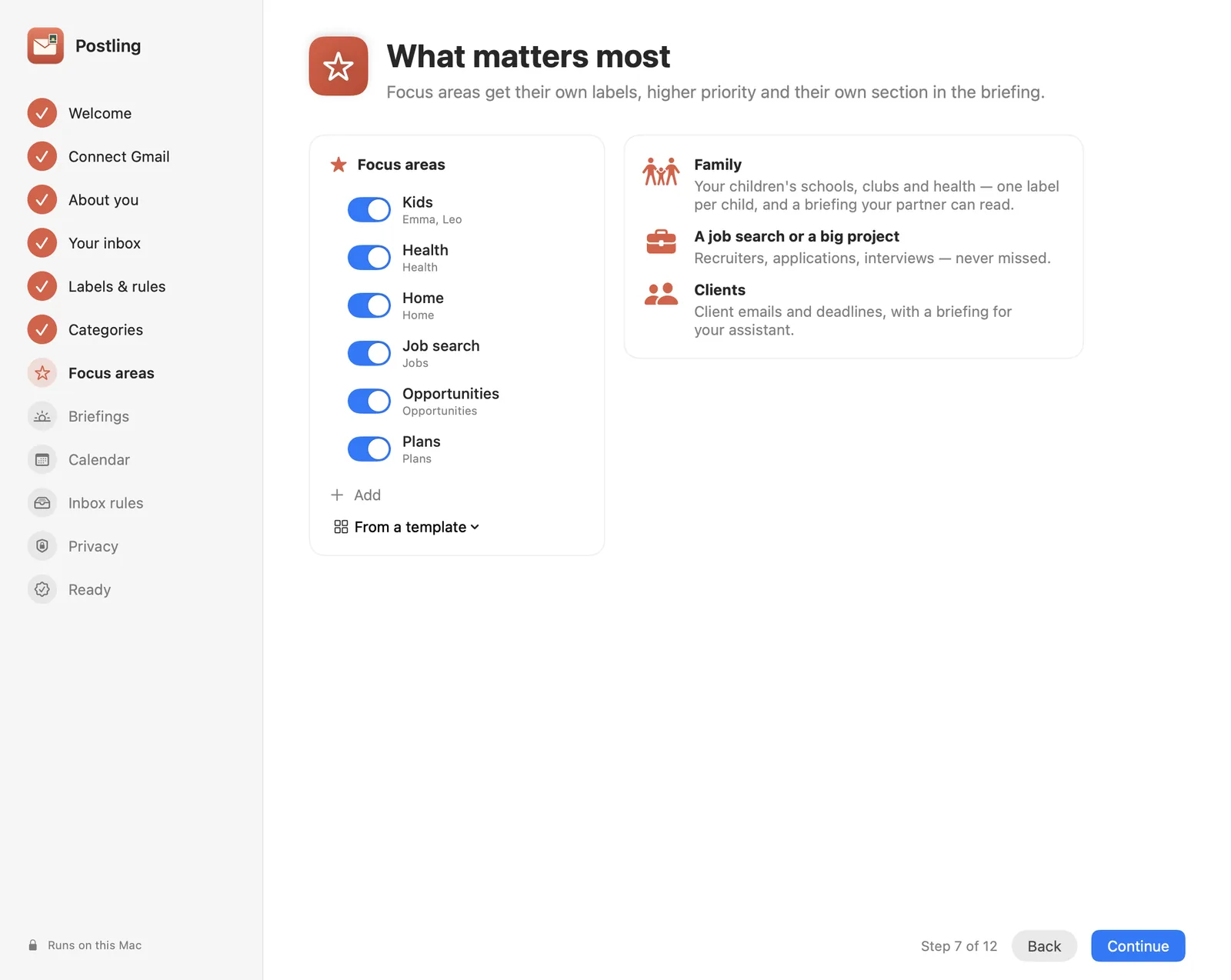
Task: Click the Your inbox checkmark icon
Action: click(x=42, y=243)
